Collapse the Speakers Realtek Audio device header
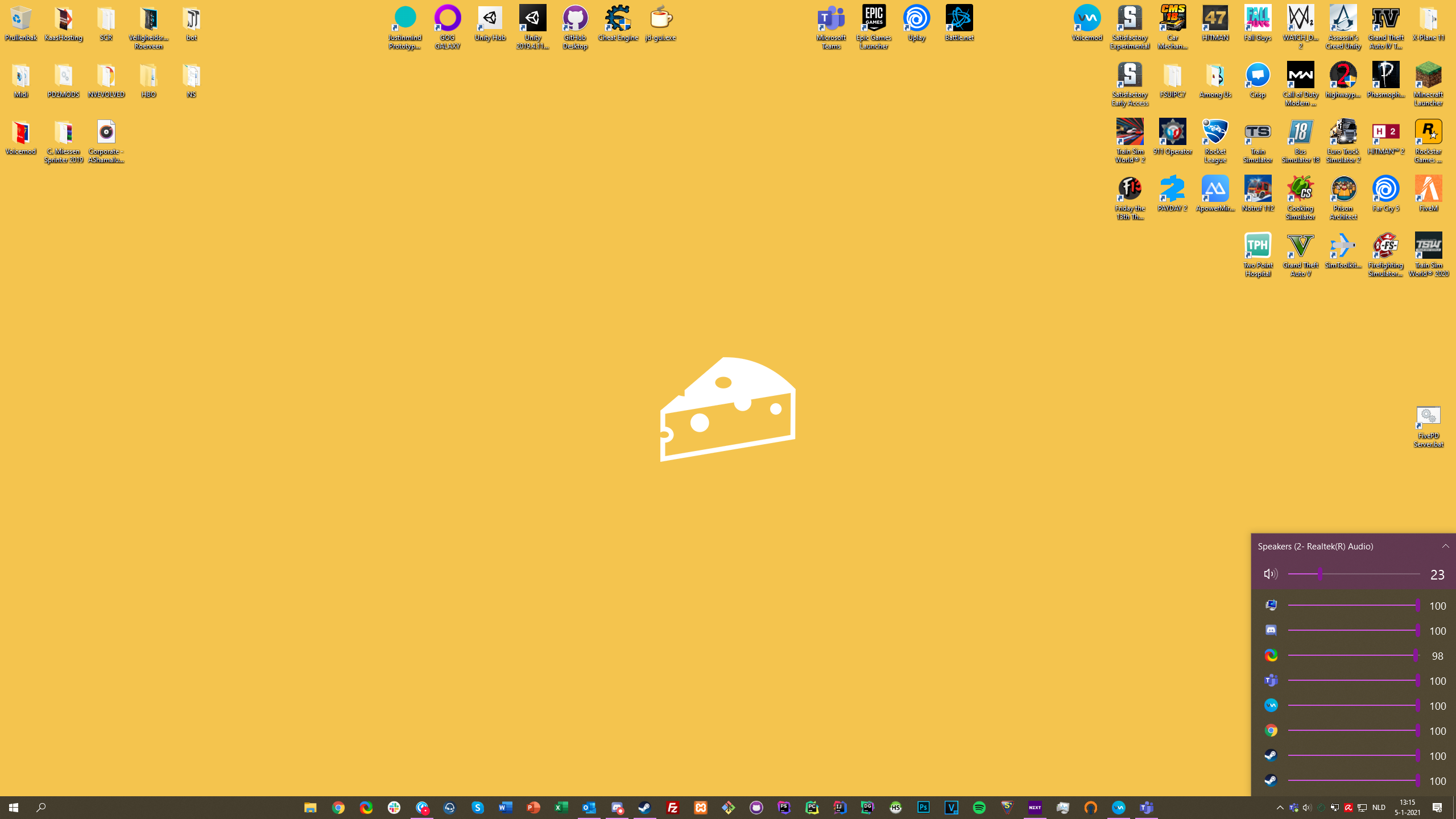The image size is (1456, 819). click(x=1445, y=546)
